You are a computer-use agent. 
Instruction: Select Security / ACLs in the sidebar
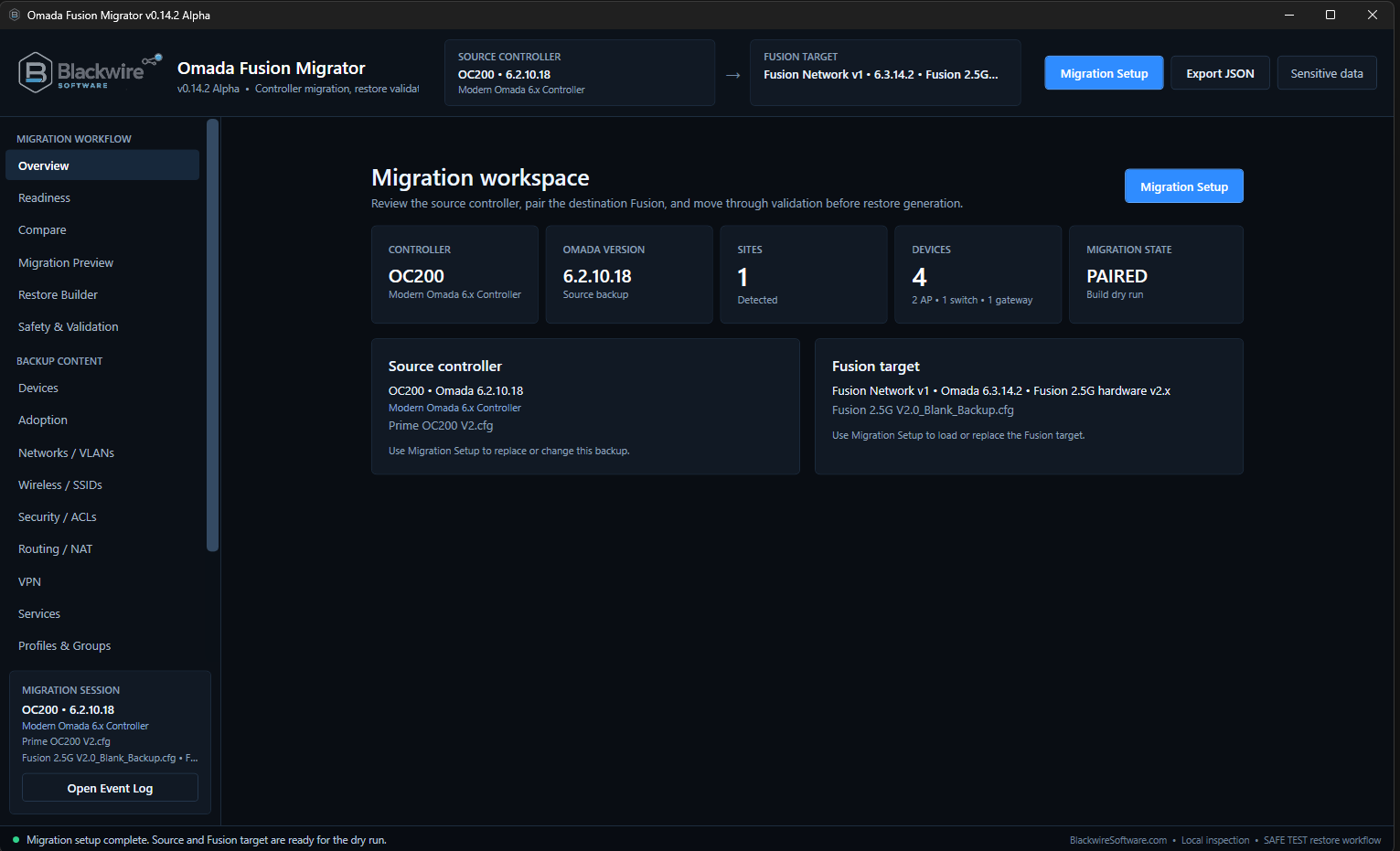(x=102, y=516)
